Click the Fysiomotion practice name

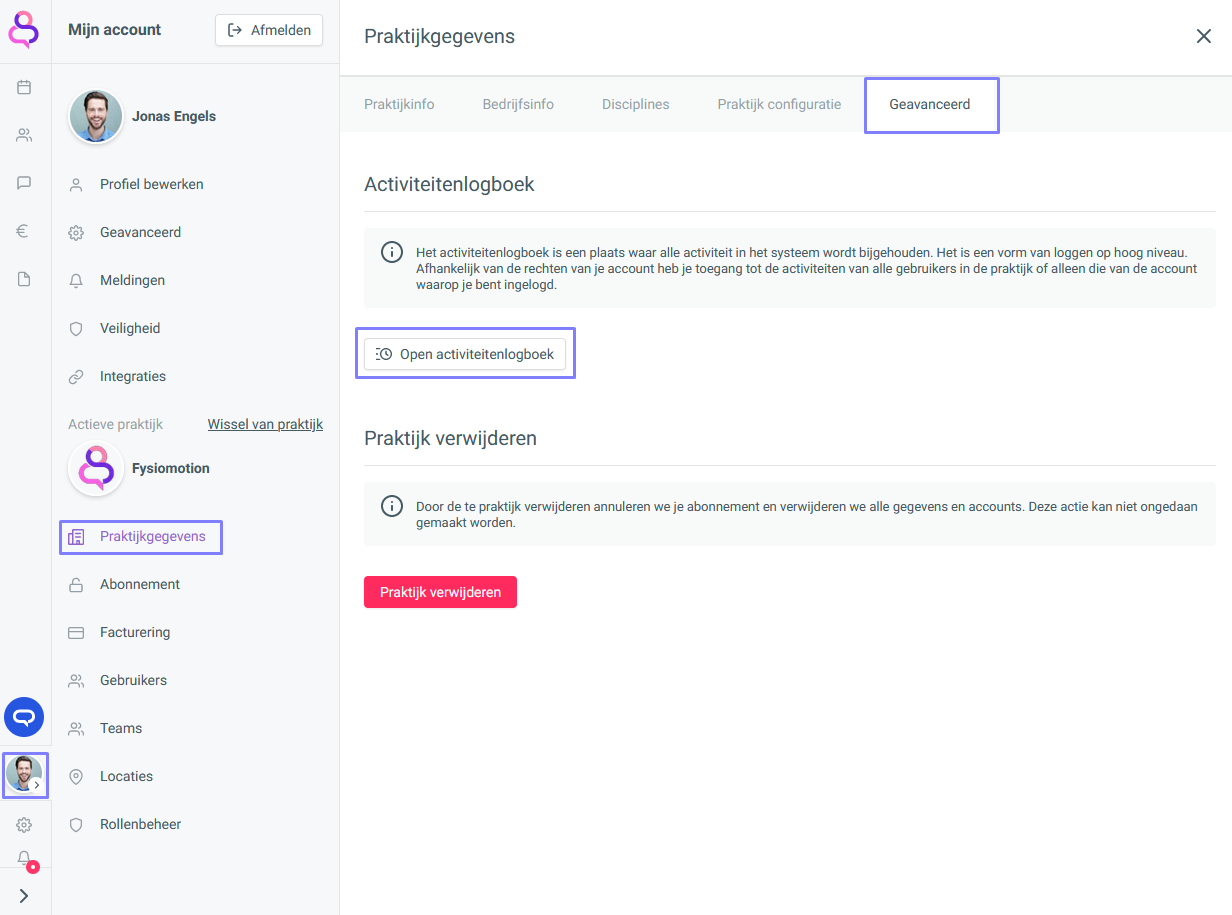tap(171, 468)
